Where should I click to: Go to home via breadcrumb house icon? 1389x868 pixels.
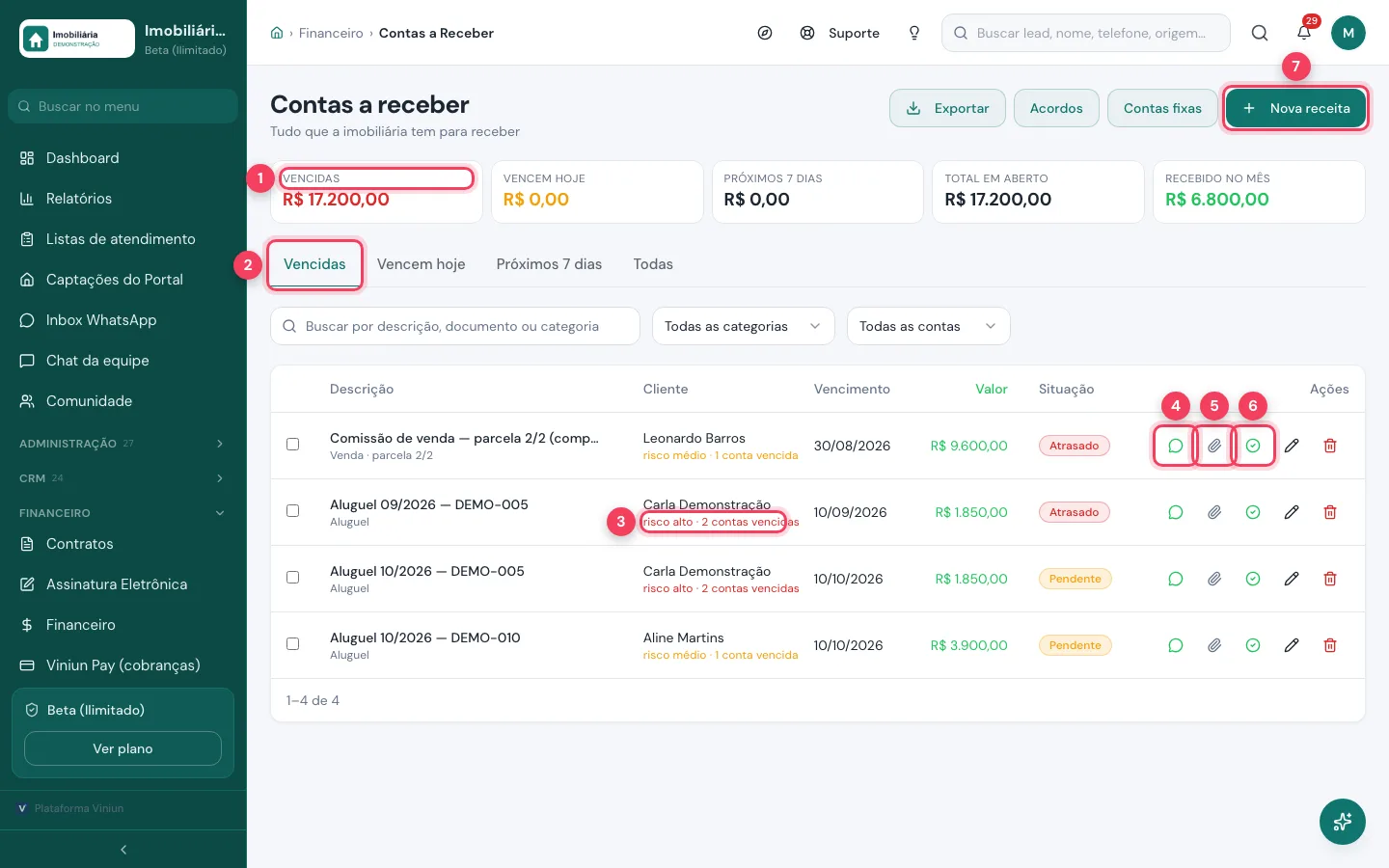click(x=277, y=33)
